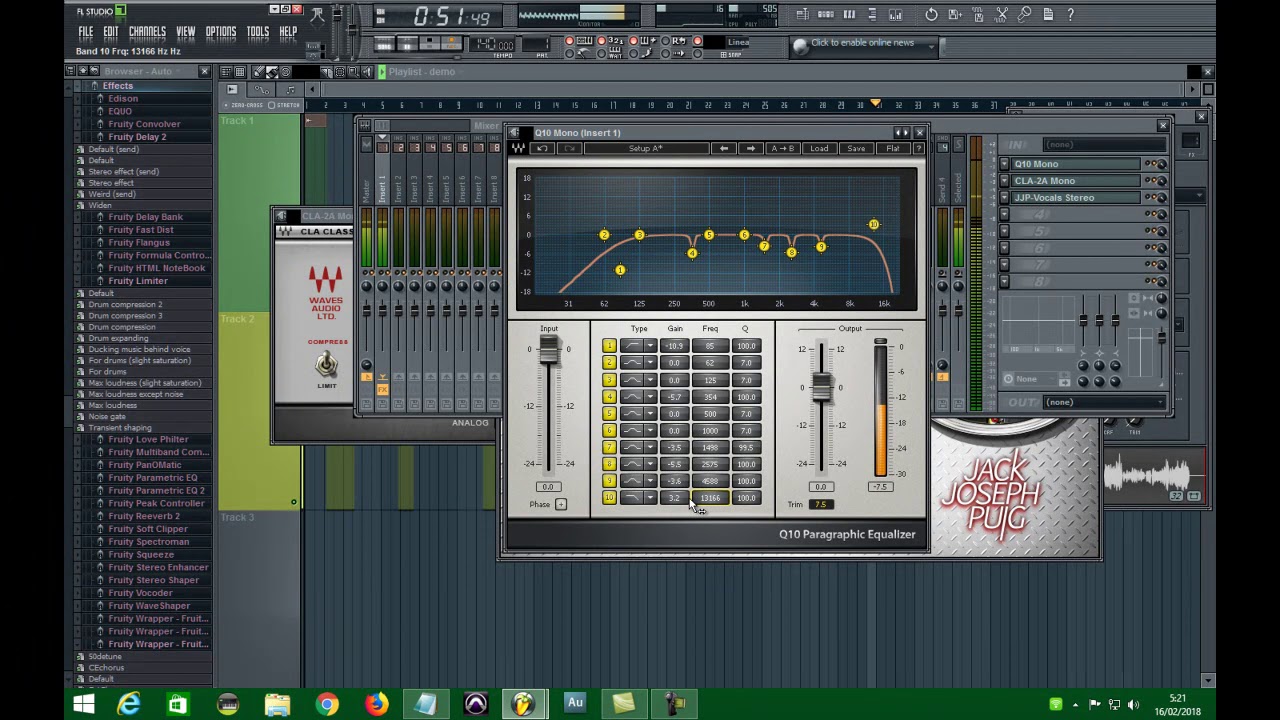Image resolution: width=1280 pixels, height=720 pixels.
Task: Select Q10 Mono effect slot in mixer
Action: coord(1075,164)
